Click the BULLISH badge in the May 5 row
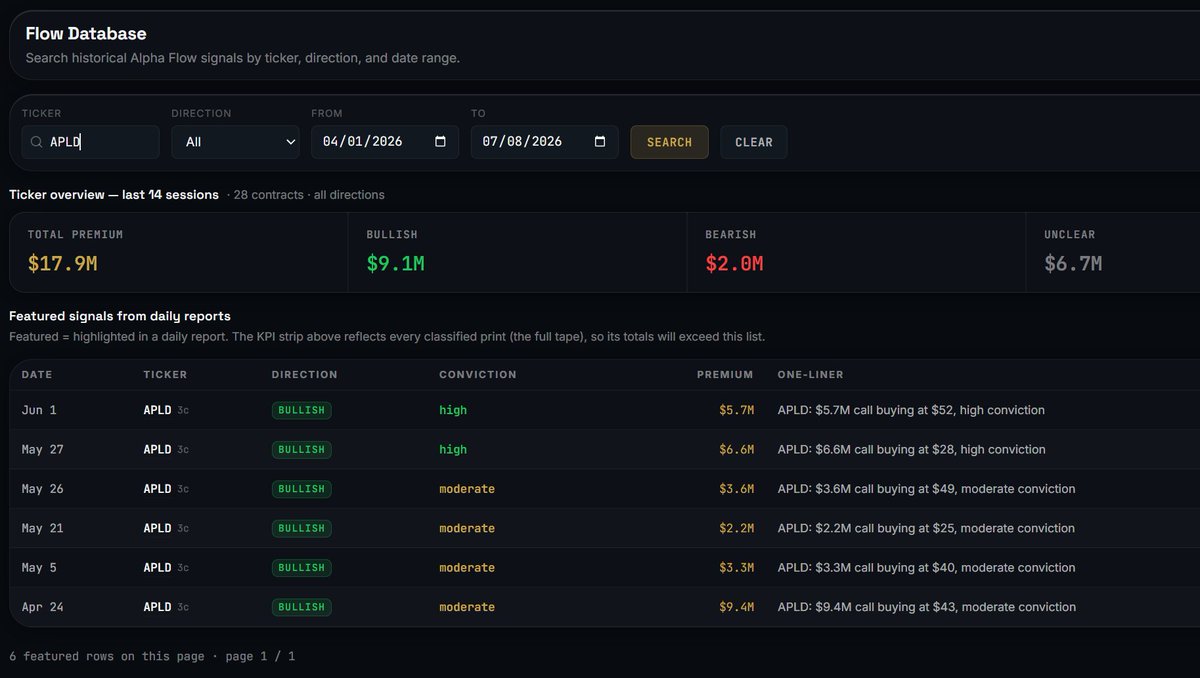 [302, 568]
